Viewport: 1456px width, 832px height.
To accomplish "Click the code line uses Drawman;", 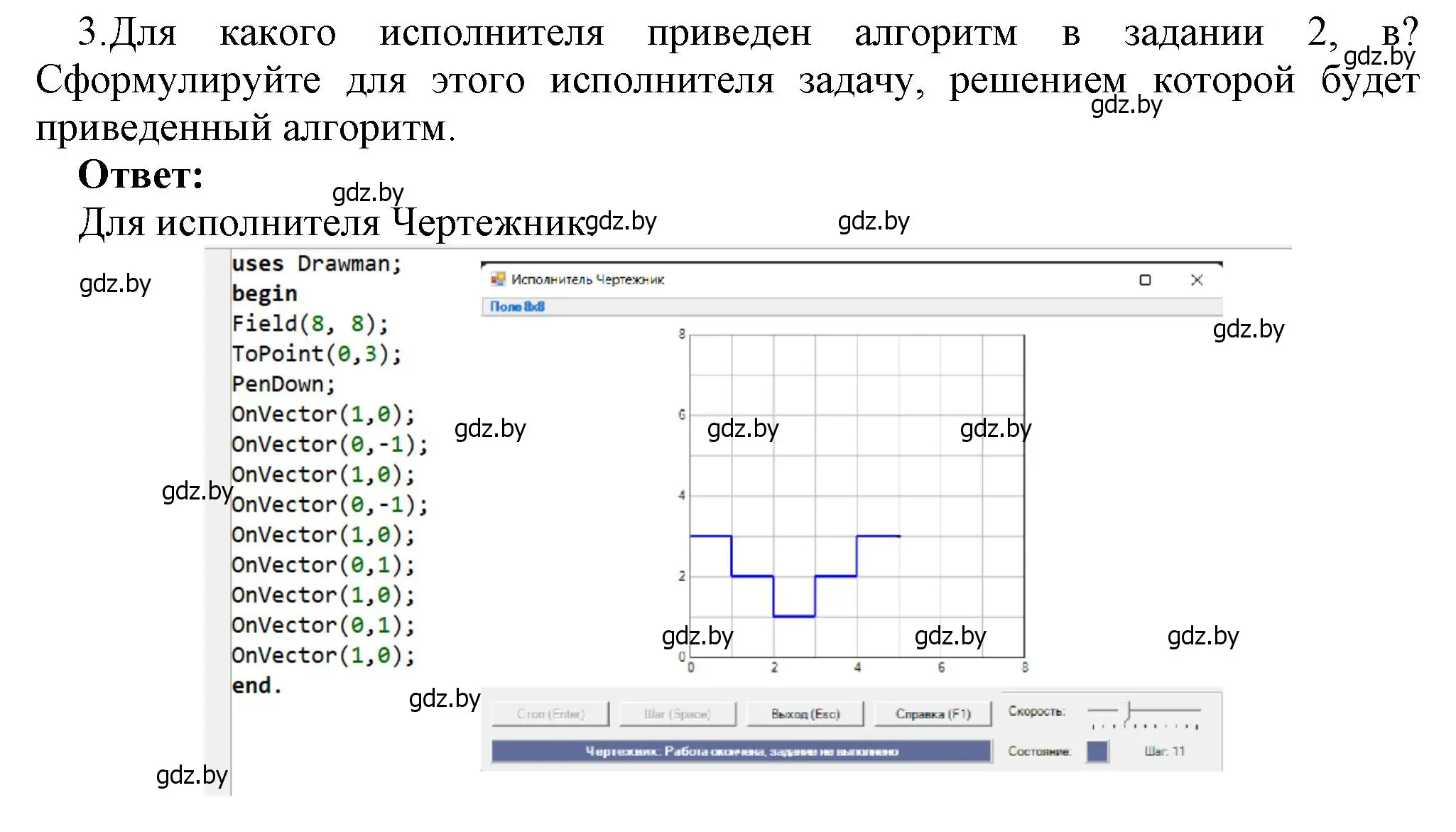I will coord(317,264).
